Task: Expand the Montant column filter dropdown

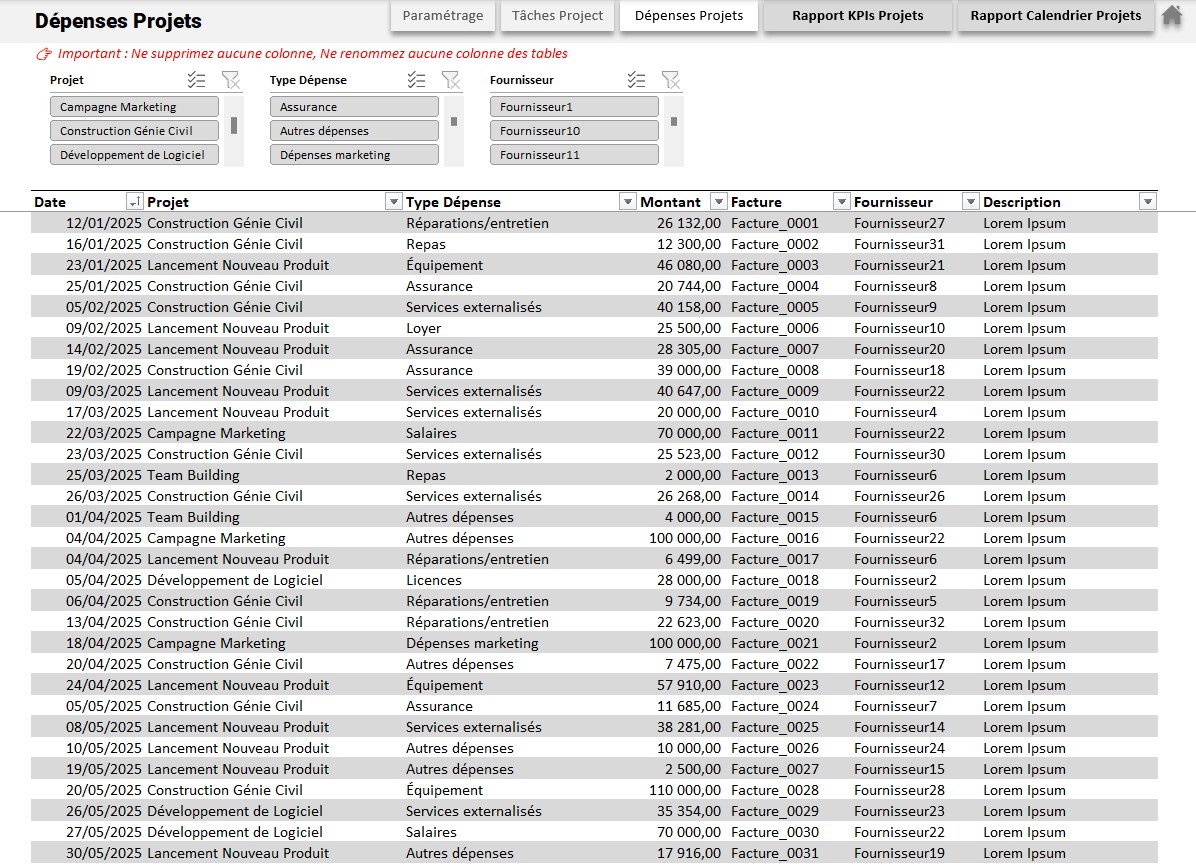Action: click(x=717, y=202)
